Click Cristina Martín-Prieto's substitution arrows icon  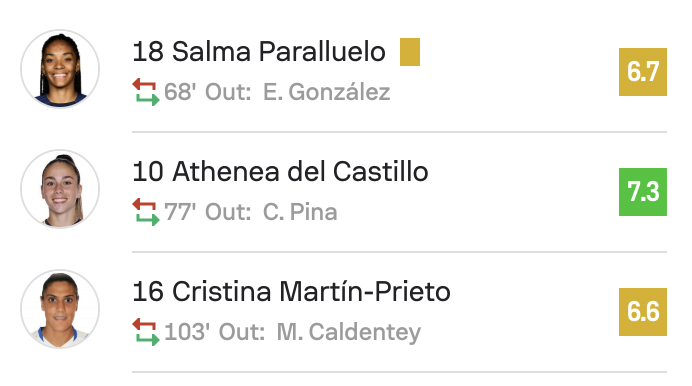(146, 332)
